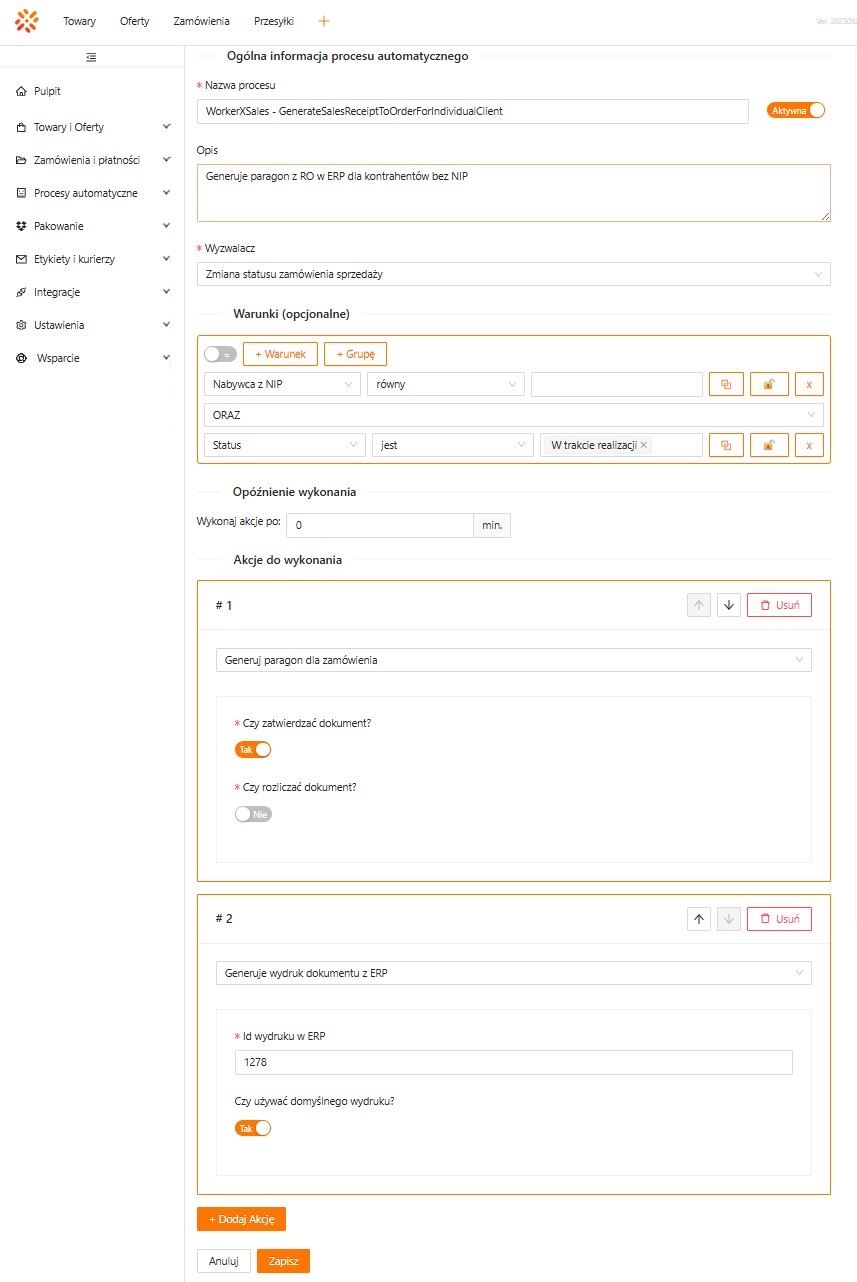The image size is (857, 1282).
Task: Click the copy icon on the Status condition row
Action: click(726, 445)
